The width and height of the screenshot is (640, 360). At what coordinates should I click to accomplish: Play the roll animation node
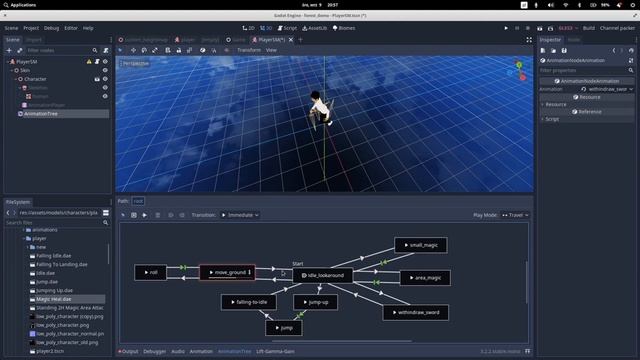point(146,272)
